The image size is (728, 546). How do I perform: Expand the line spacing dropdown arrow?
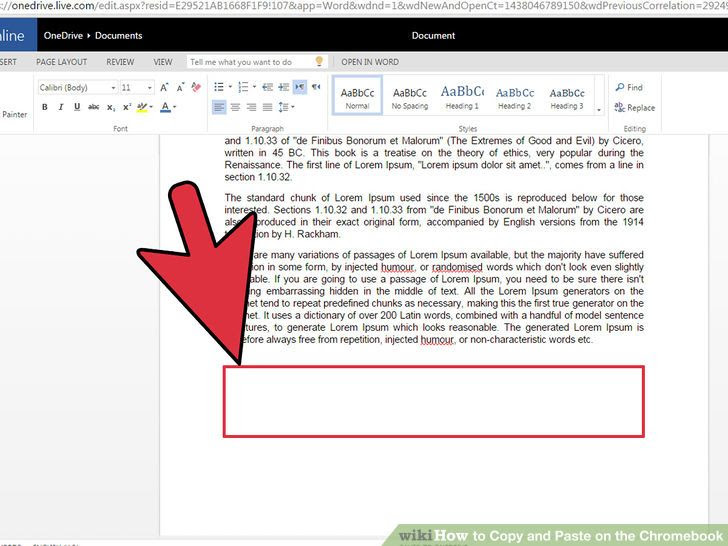coord(293,107)
